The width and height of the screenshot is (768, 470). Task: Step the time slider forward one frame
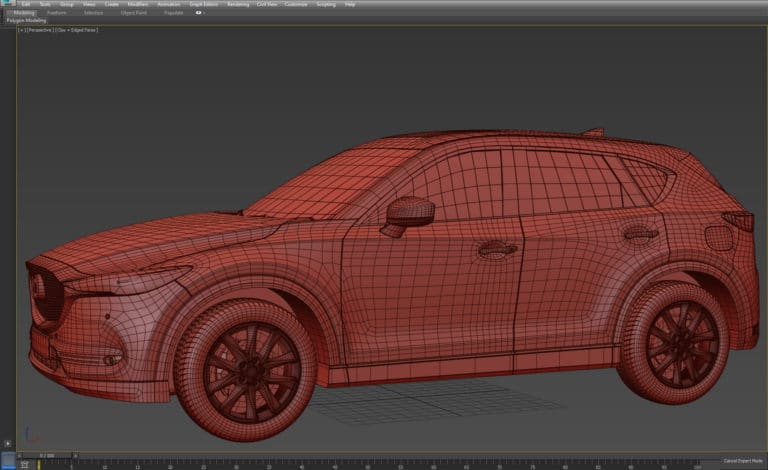[75, 455]
